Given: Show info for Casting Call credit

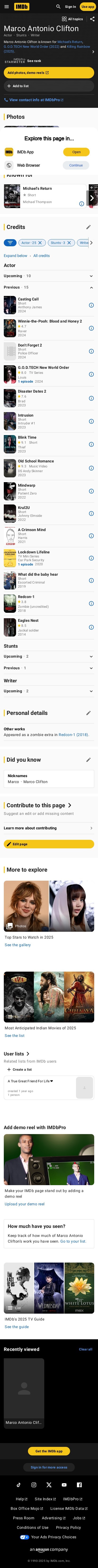Looking at the screenshot, I should pyautogui.click(x=91, y=305).
